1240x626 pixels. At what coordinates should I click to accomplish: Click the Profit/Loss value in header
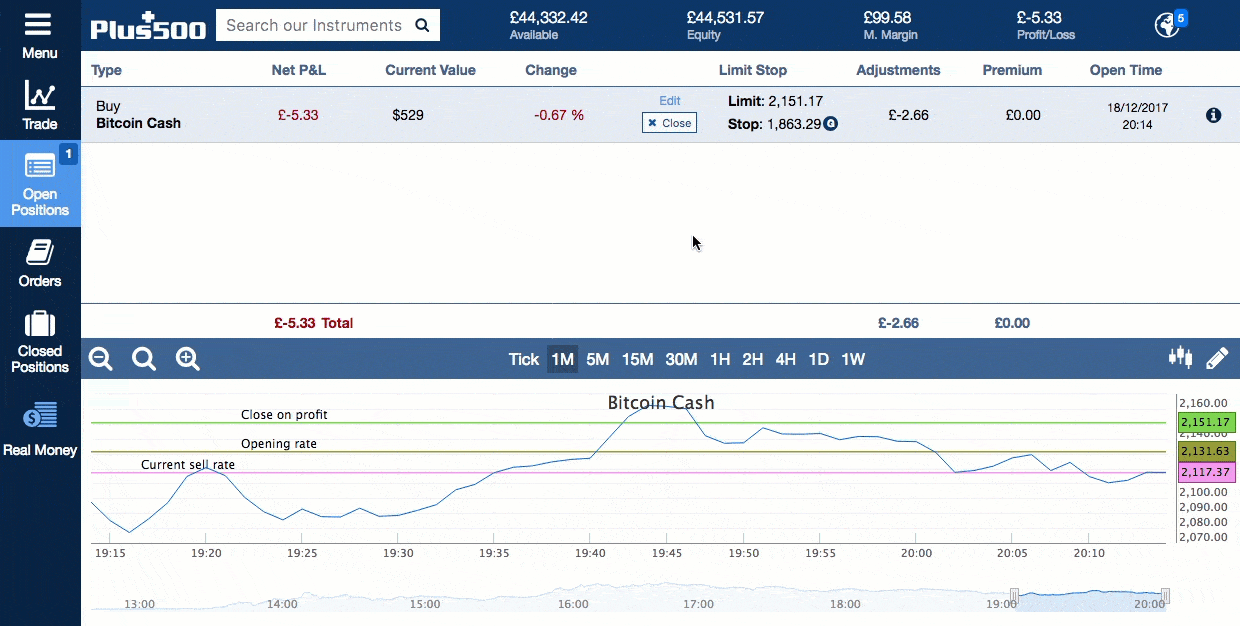(1039, 18)
